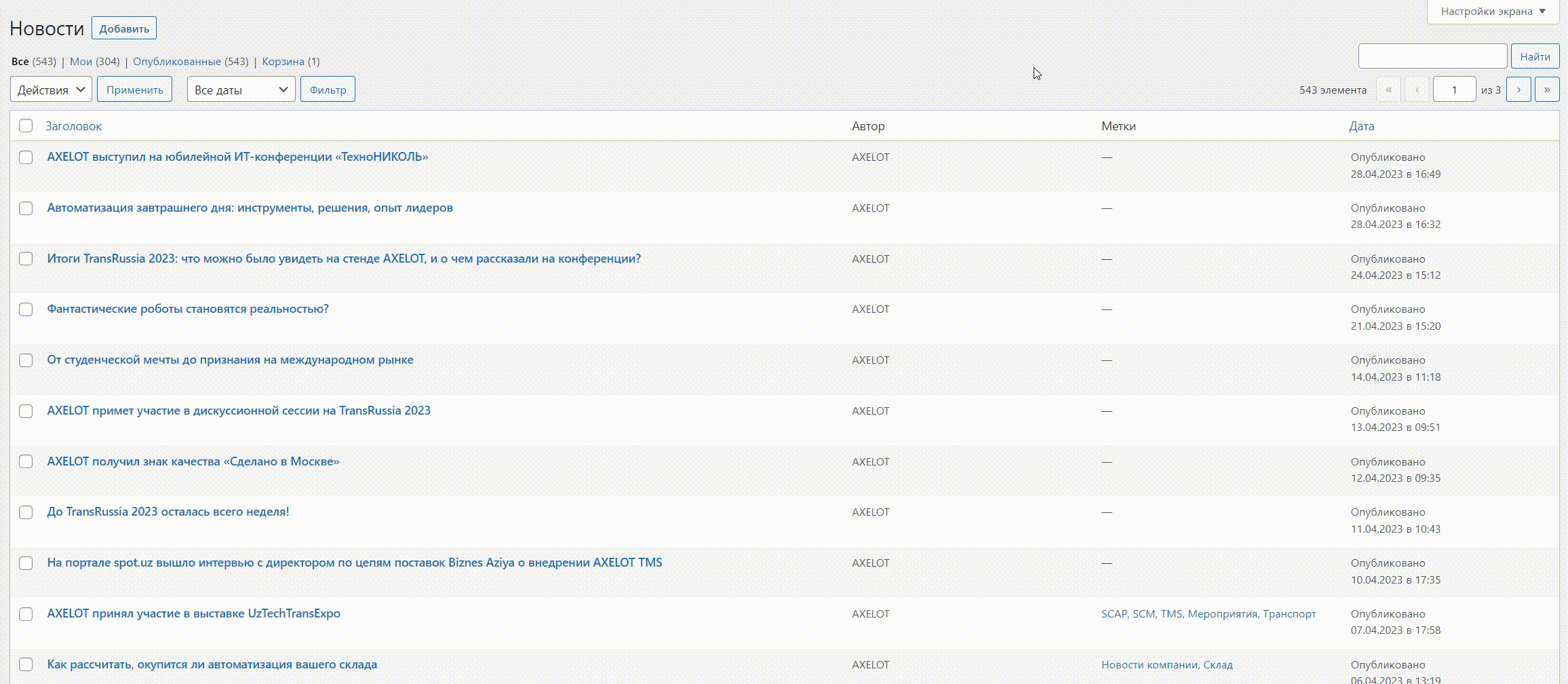Screen dimensions: 1568x684
Task: Tick checkbox for дискуссионной сессии TransRussia post
Action: [x=26, y=411]
